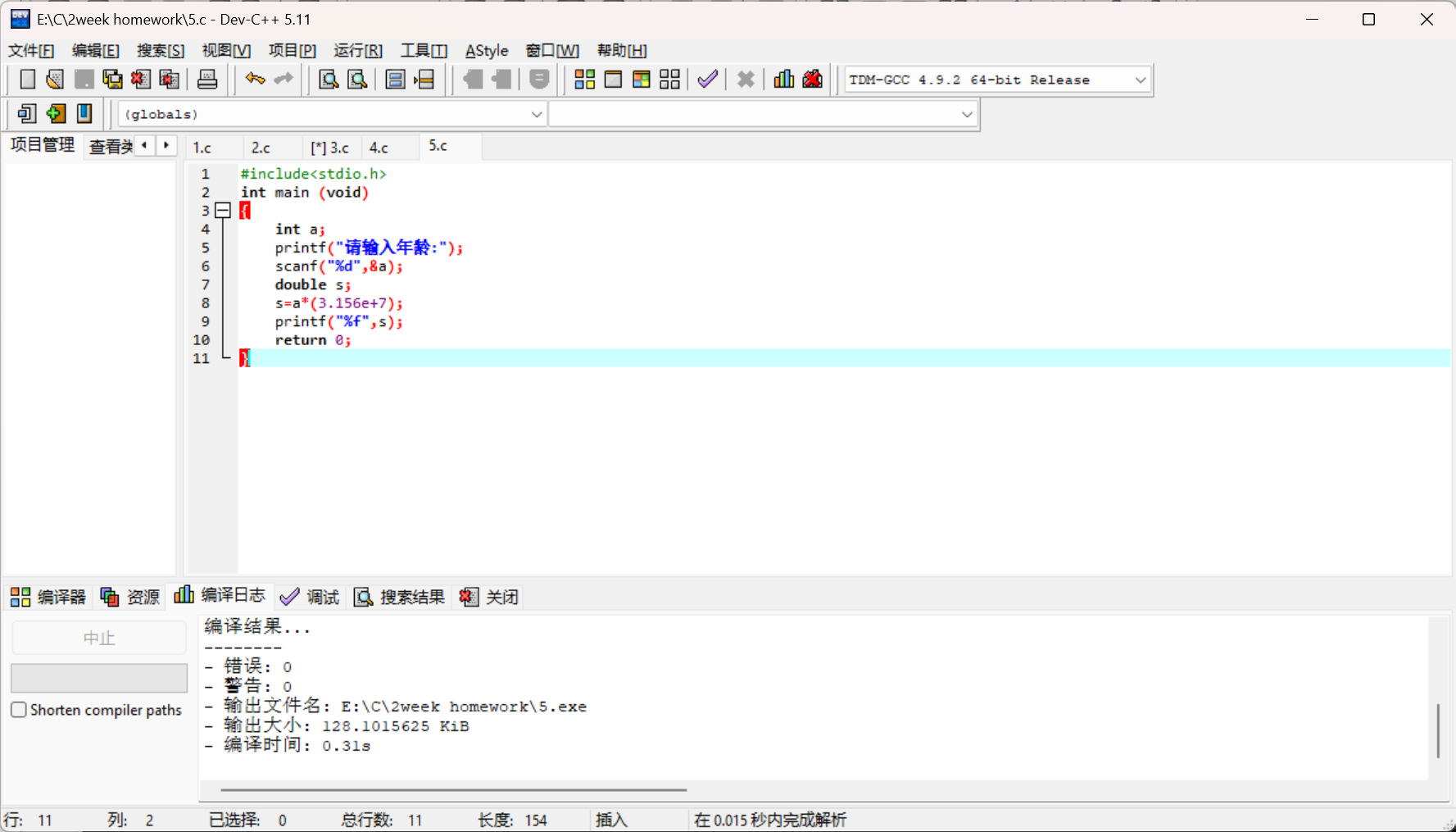Open the 文件[F] menu
Image resolution: width=1456 pixels, height=832 pixels.
point(31,51)
